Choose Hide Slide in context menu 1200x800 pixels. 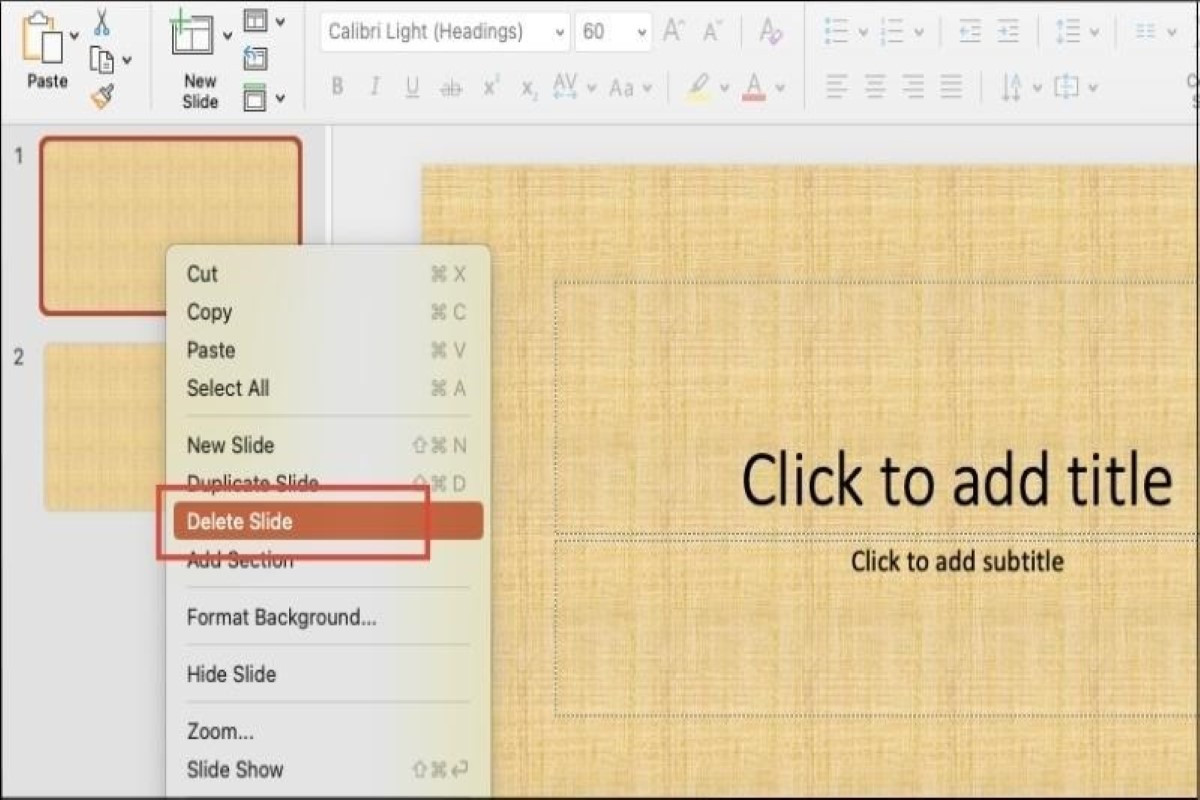pos(328,674)
